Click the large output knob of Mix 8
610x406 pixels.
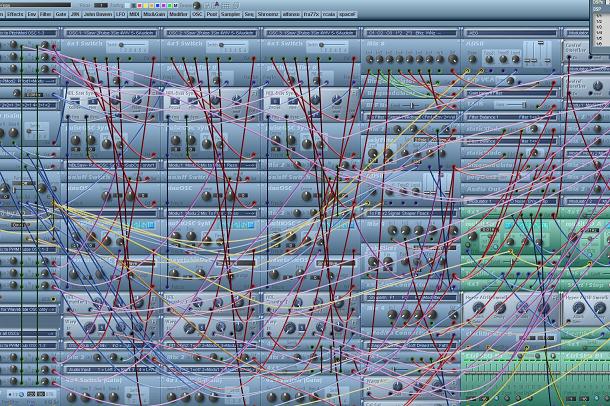[x=453, y=59]
